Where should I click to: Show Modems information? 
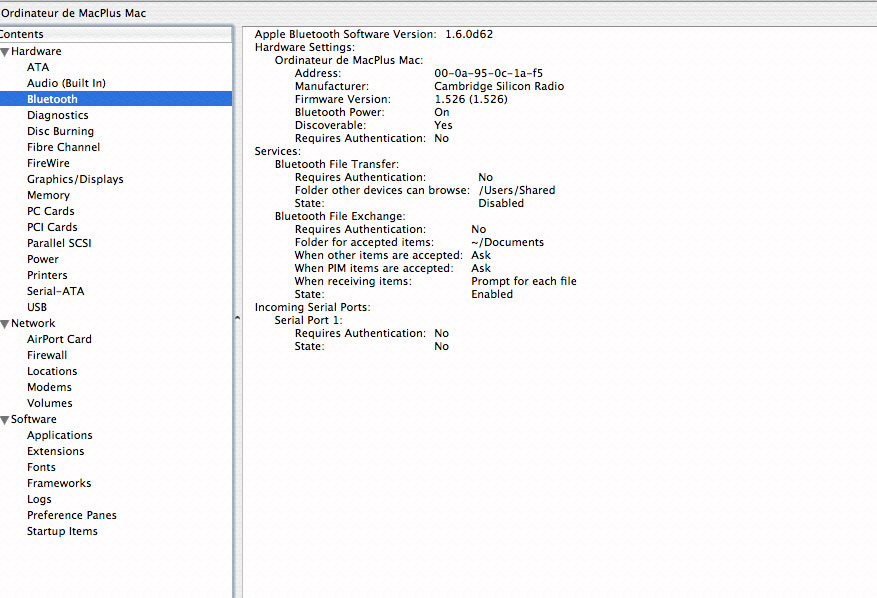tap(49, 387)
